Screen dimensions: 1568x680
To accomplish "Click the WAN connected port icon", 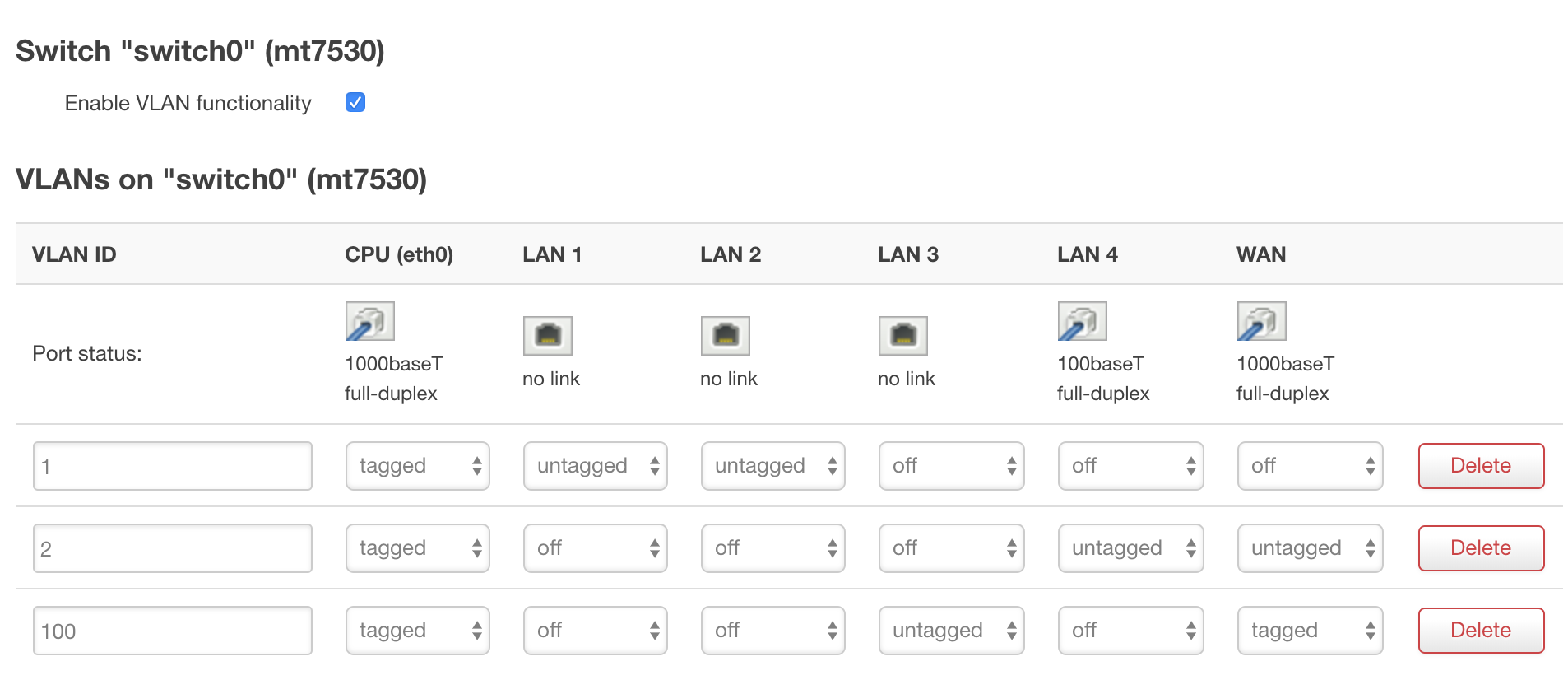I will pos(1261,321).
